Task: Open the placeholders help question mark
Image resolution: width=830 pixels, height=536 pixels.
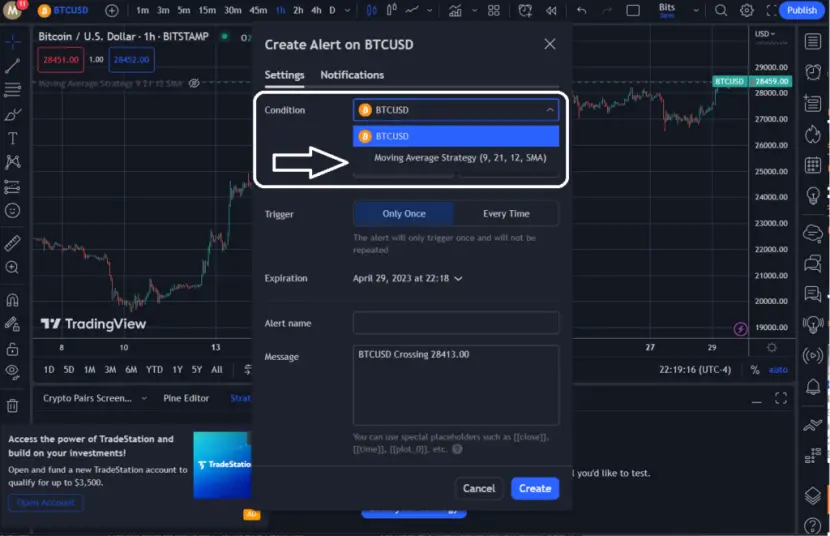Action: click(x=457, y=449)
